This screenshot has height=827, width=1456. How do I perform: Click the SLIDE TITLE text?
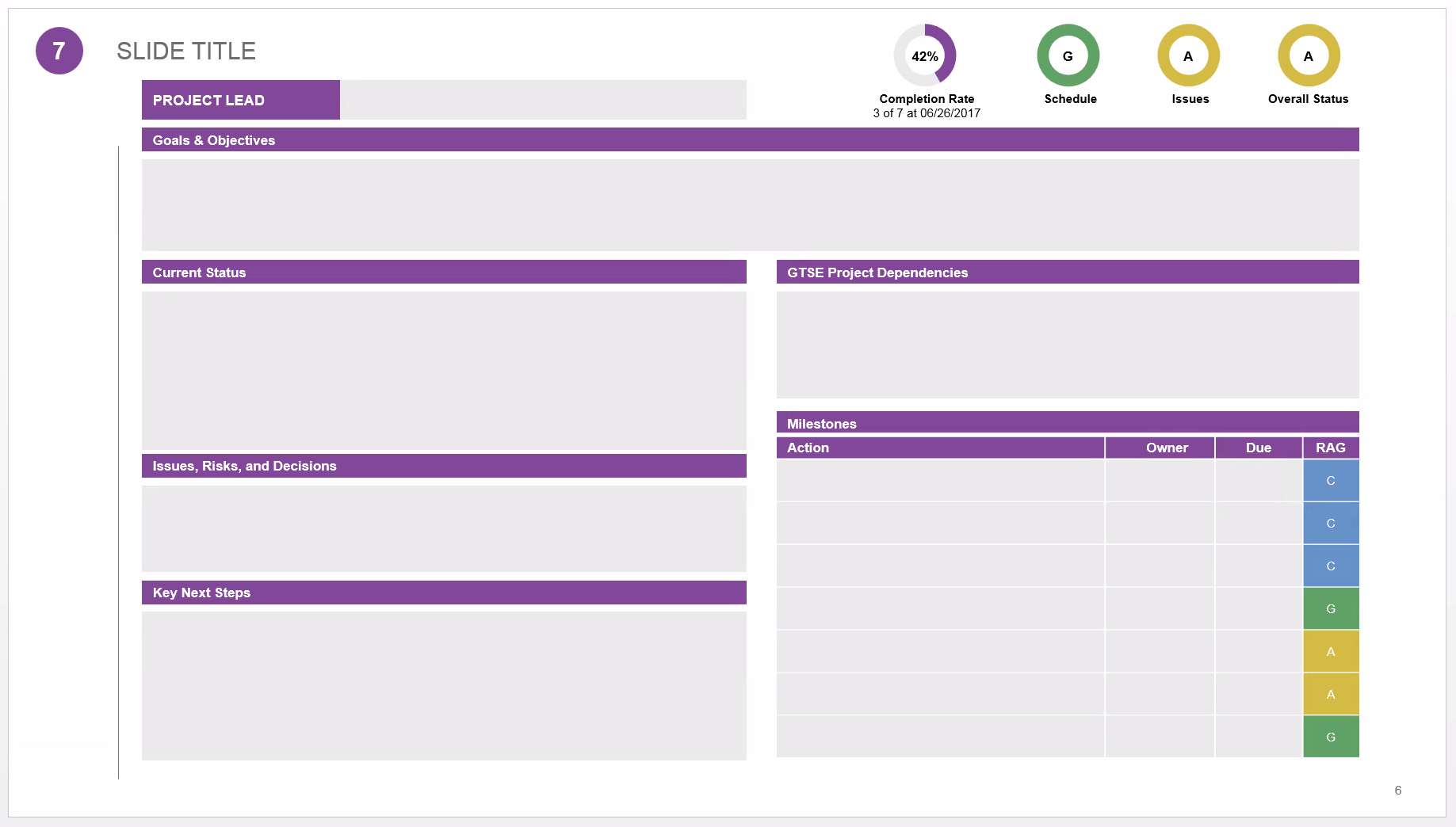[x=186, y=50]
